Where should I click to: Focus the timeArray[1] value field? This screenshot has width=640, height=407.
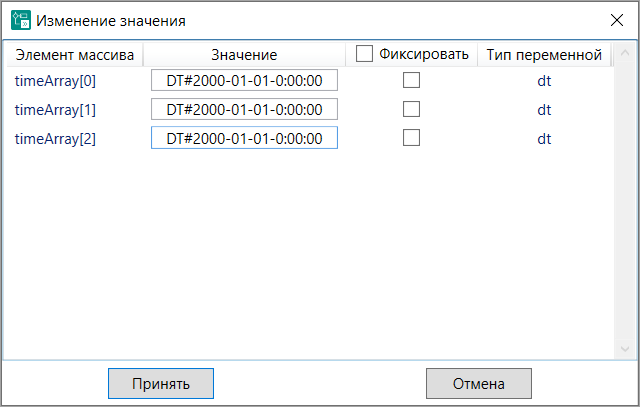pyautogui.click(x=244, y=110)
